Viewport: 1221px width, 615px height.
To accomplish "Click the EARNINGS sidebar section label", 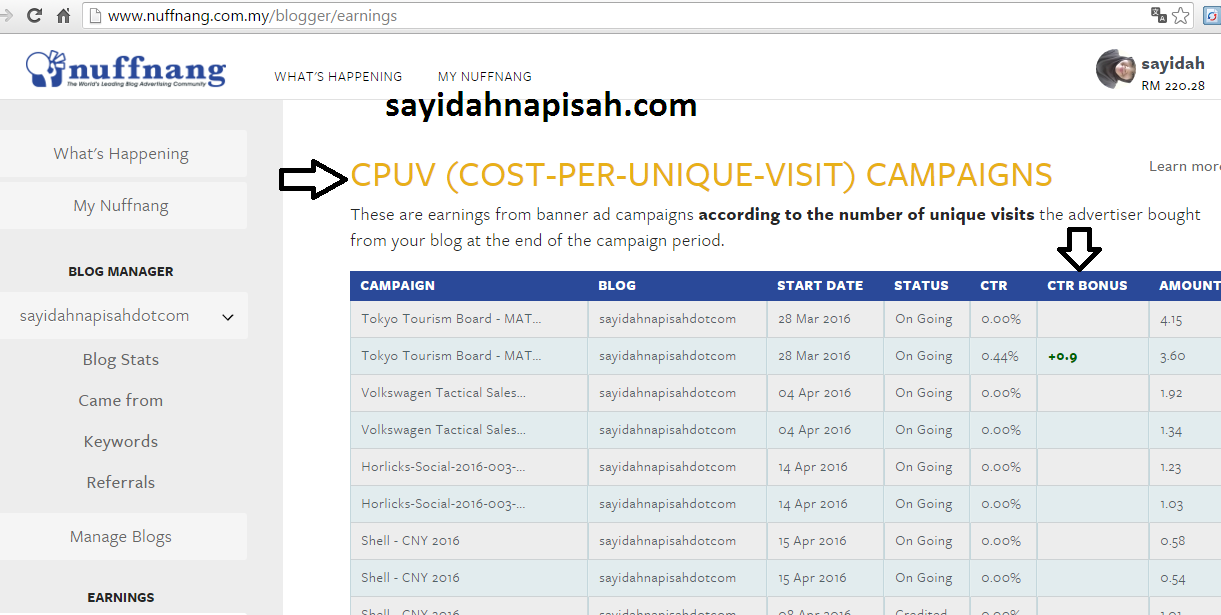I will 121,597.
